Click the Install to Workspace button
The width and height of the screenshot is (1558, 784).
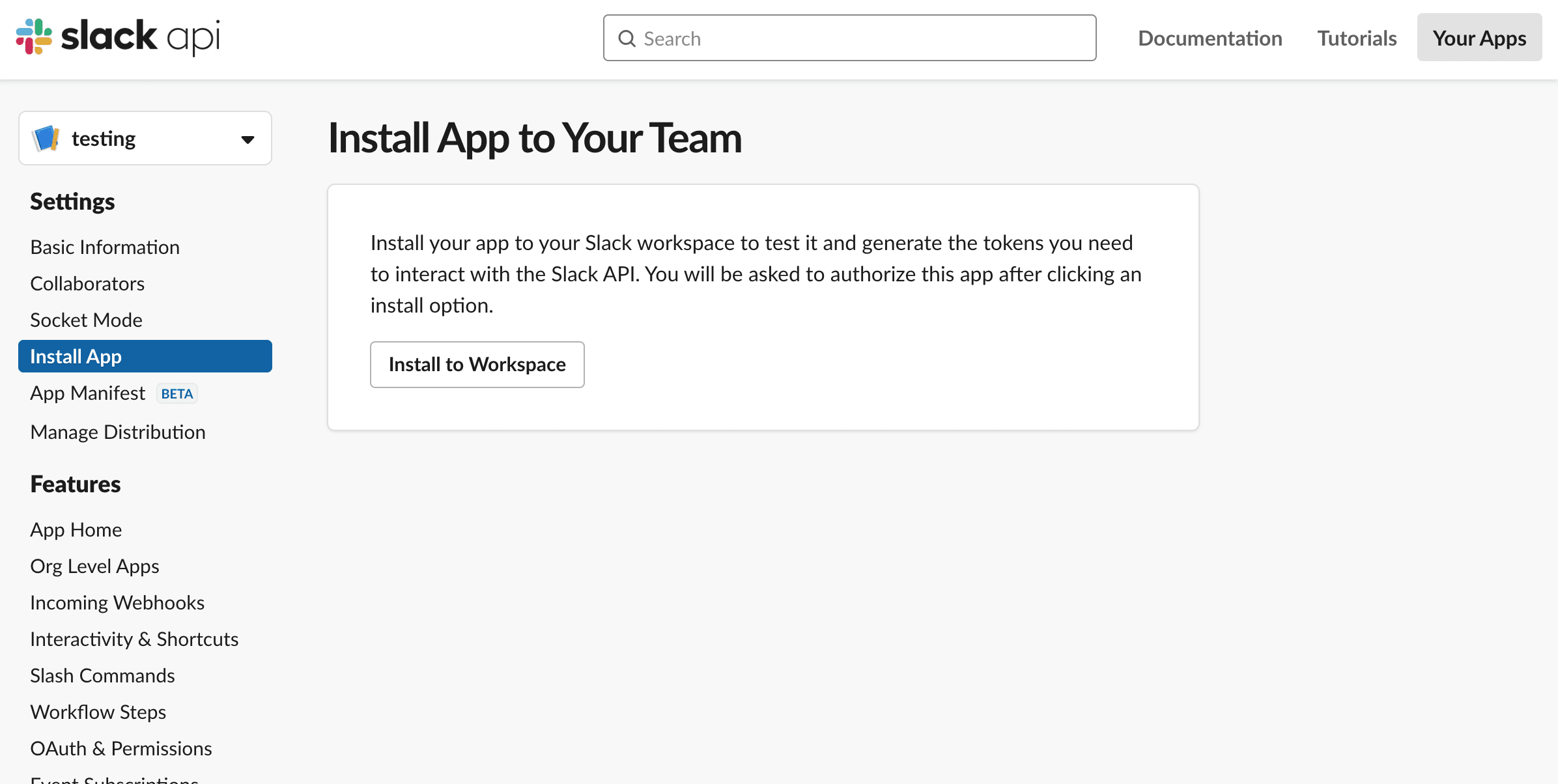coord(477,365)
